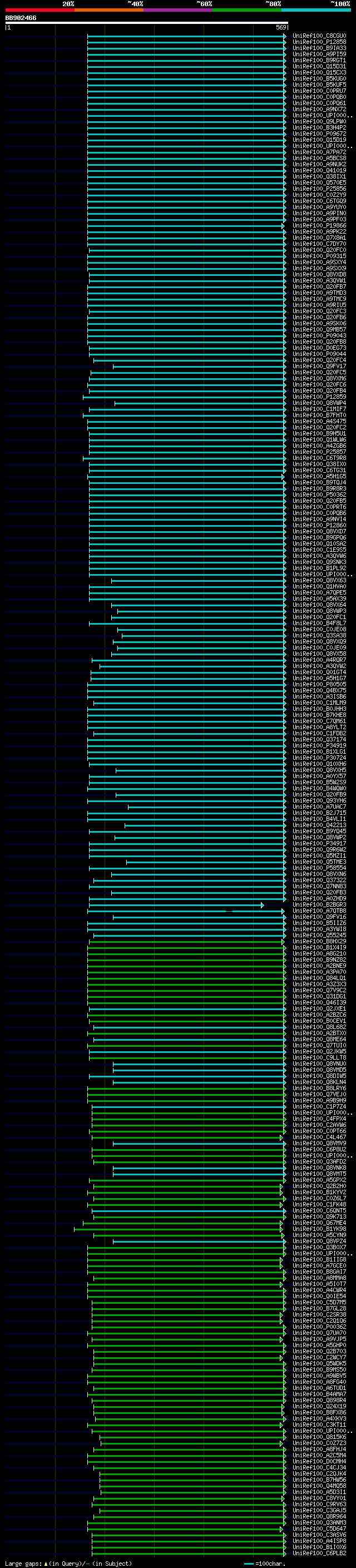Image resolution: width=356 pixels, height=1568 pixels.
Task: Click the white BB902466 query sequence bar
Action: pyautogui.click(x=147, y=22)
